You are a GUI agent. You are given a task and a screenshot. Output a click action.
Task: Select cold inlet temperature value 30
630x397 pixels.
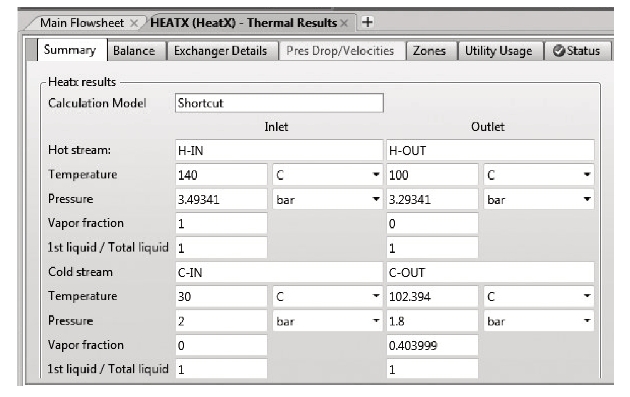pyautogui.click(x=221, y=297)
